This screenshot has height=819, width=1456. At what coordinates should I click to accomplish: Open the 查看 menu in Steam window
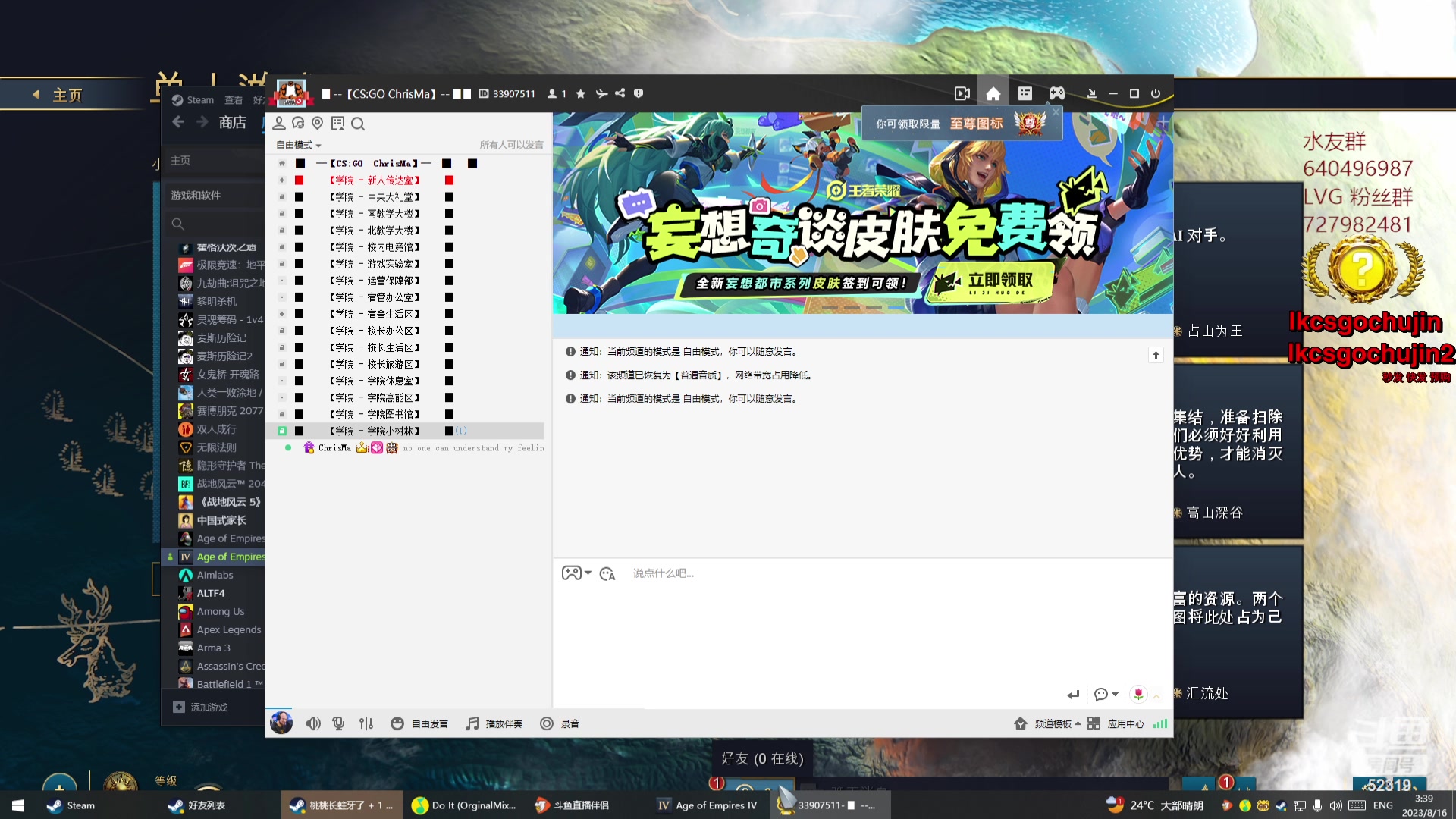tap(234, 100)
